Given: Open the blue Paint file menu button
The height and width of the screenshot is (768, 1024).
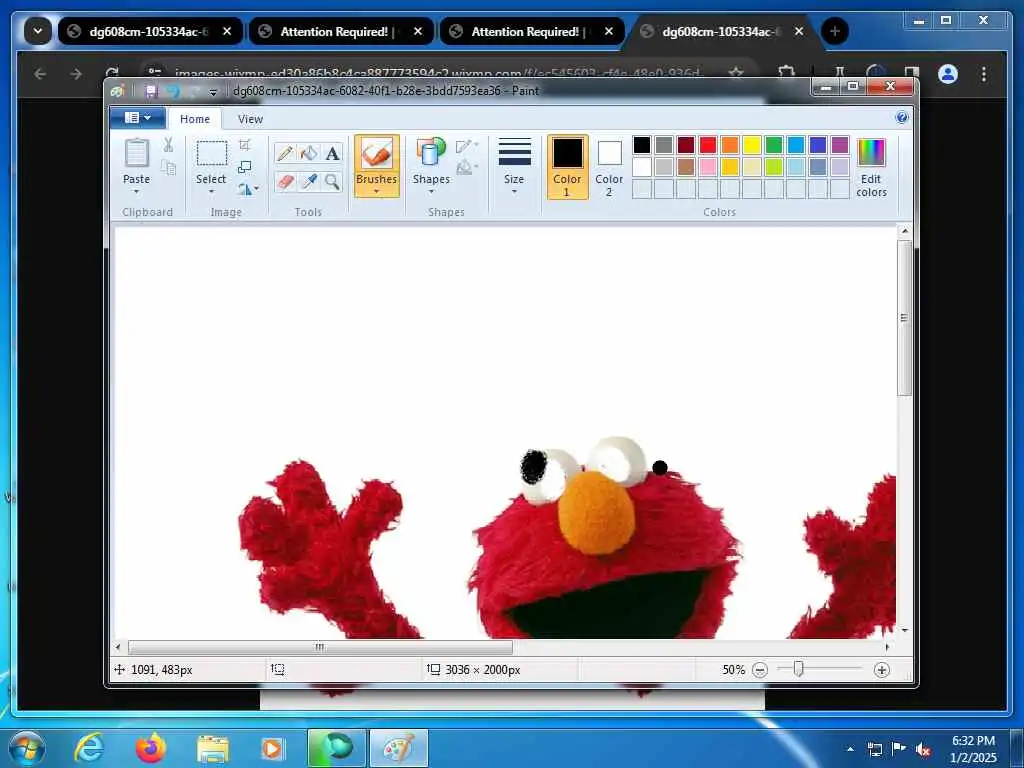Looking at the screenshot, I should point(137,118).
